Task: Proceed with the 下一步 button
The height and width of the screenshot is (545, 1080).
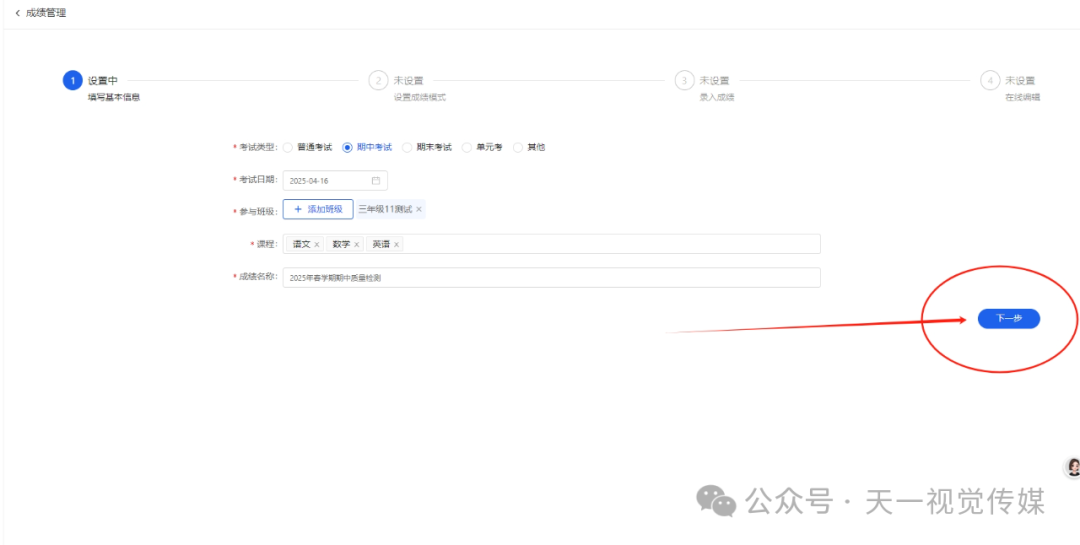Action: (x=1008, y=318)
